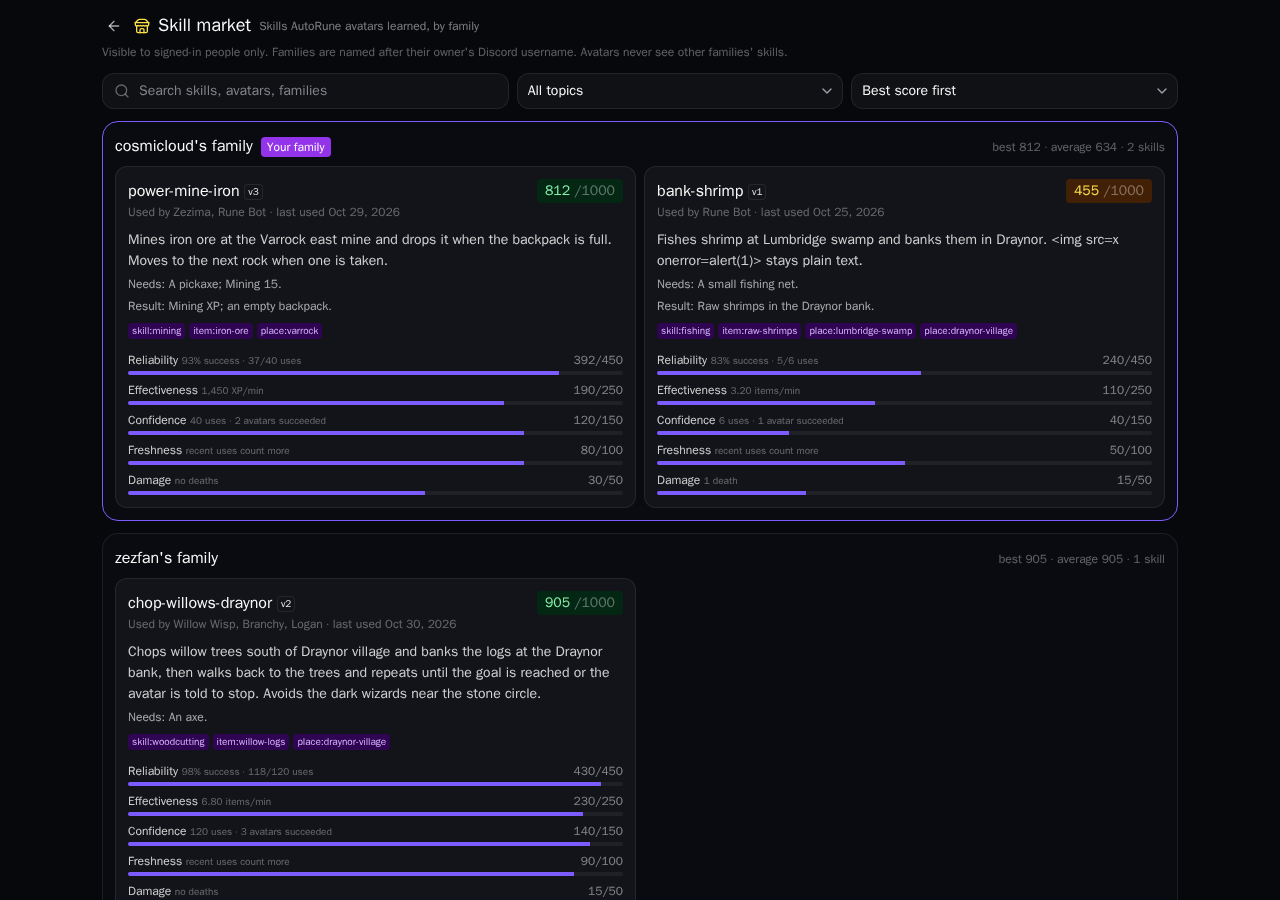
Task: Select the item:iron-ore tag
Action: click(x=221, y=331)
